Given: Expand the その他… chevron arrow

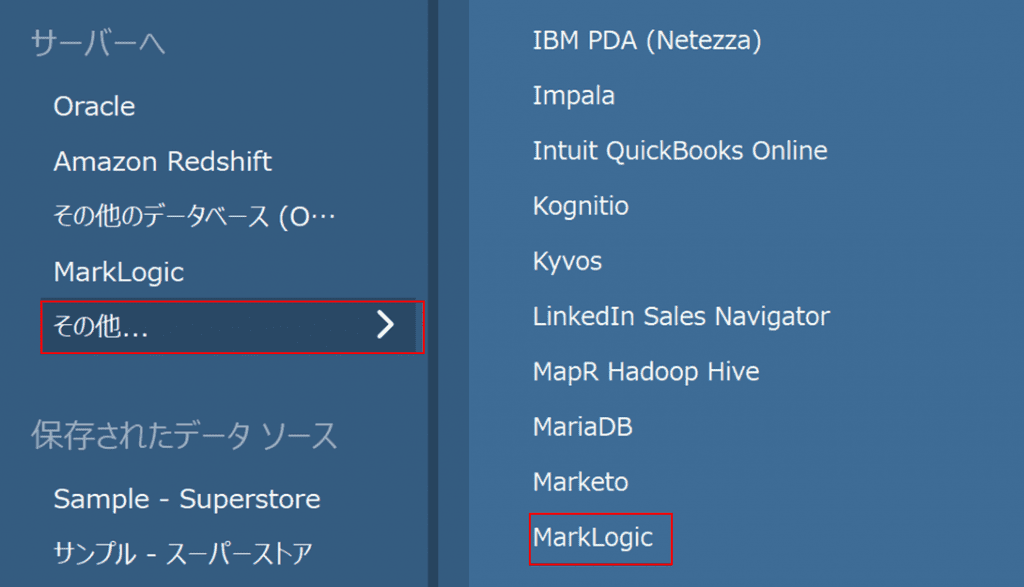Looking at the screenshot, I should coord(385,325).
